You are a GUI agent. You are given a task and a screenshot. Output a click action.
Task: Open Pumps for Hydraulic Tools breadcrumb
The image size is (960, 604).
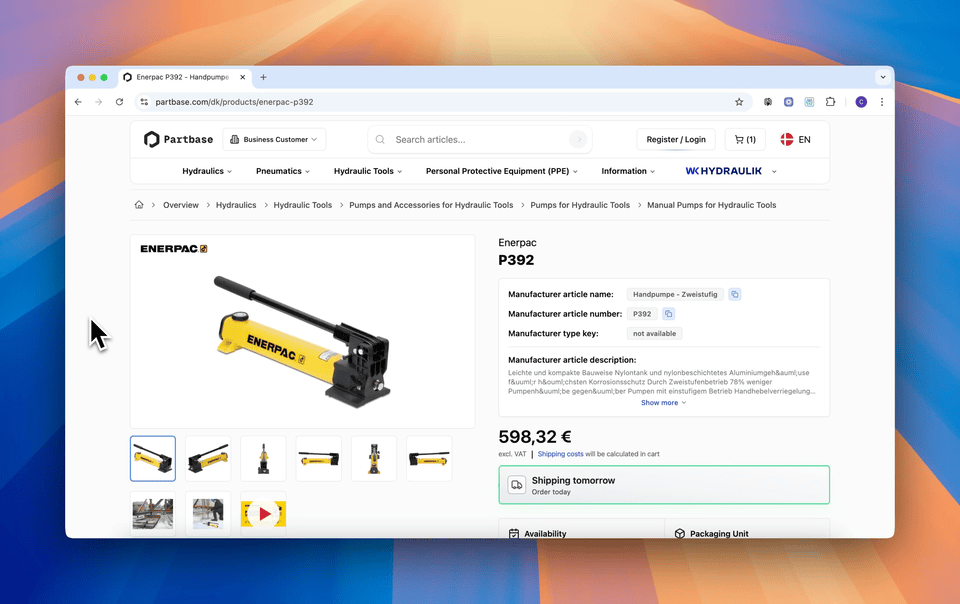coord(580,205)
